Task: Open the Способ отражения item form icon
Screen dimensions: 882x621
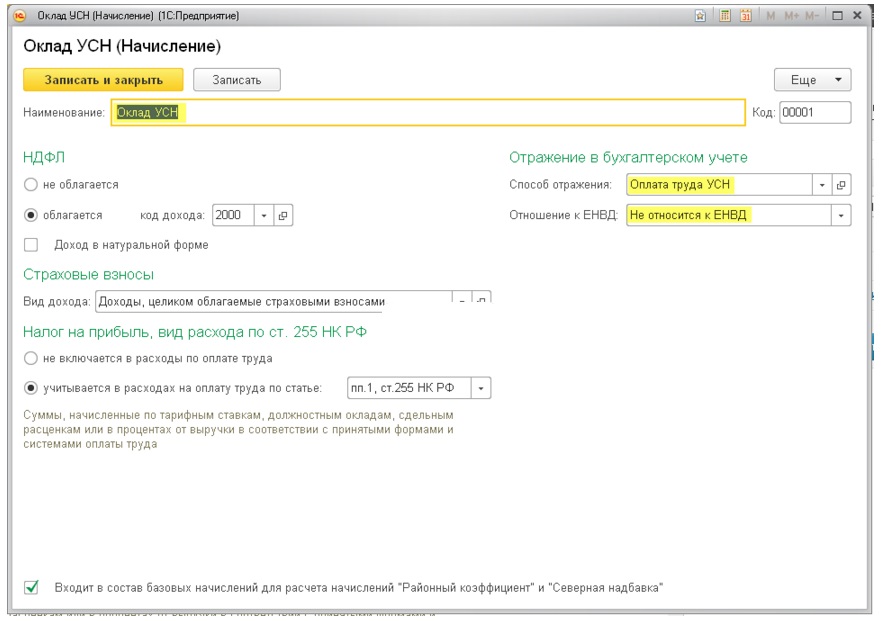Action: pos(841,184)
